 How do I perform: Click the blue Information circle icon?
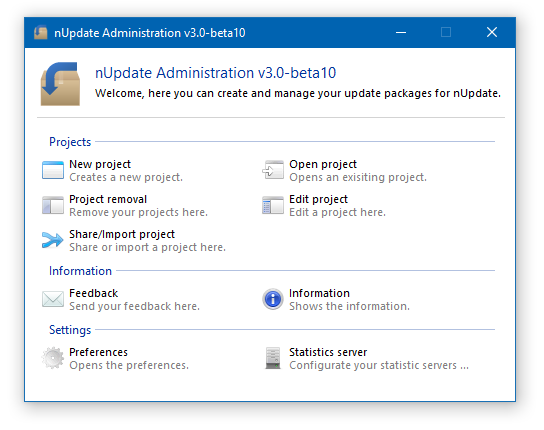coord(273,299)
